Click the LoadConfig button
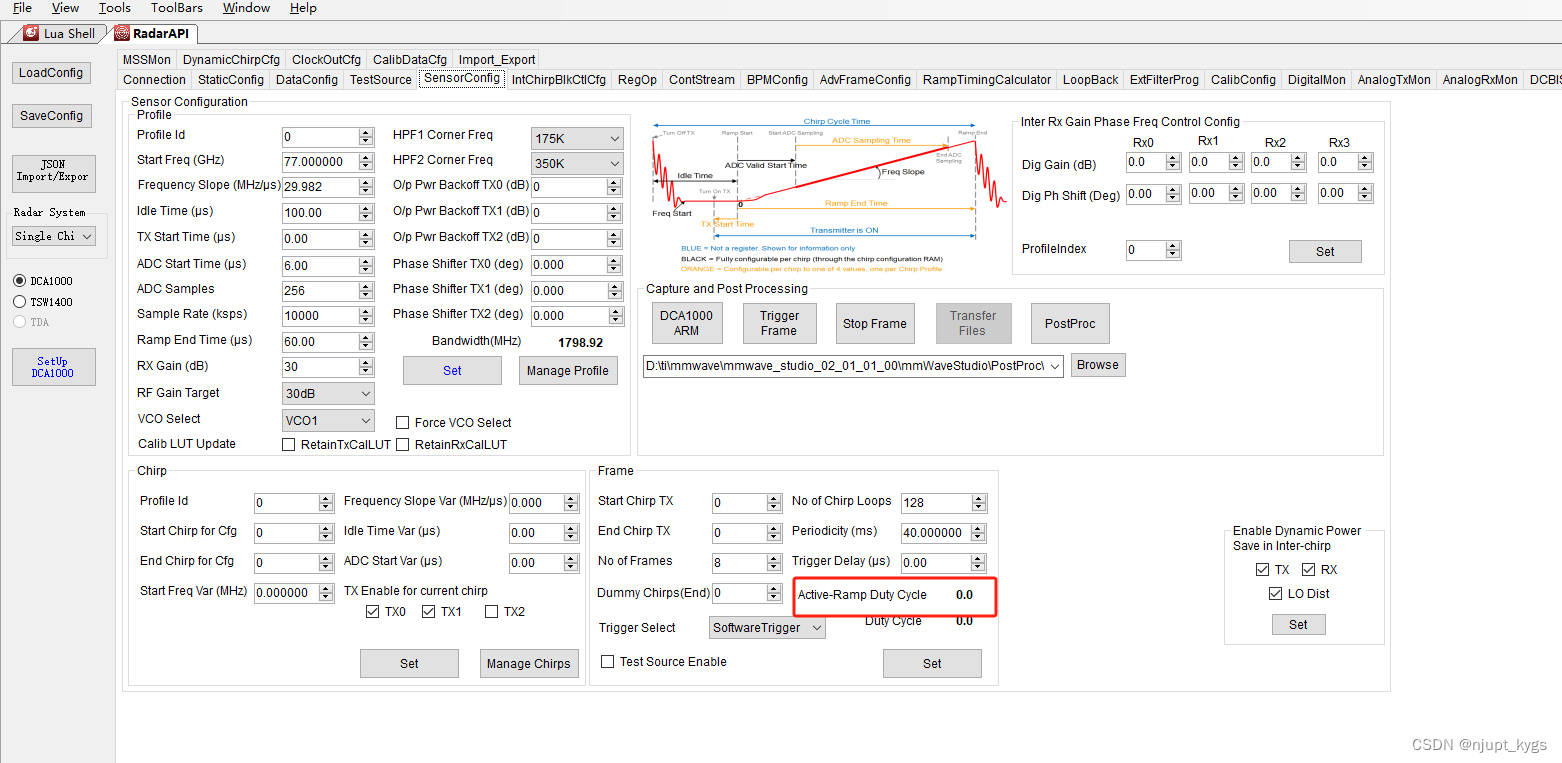1562x763 pixels. click(51, 73)
